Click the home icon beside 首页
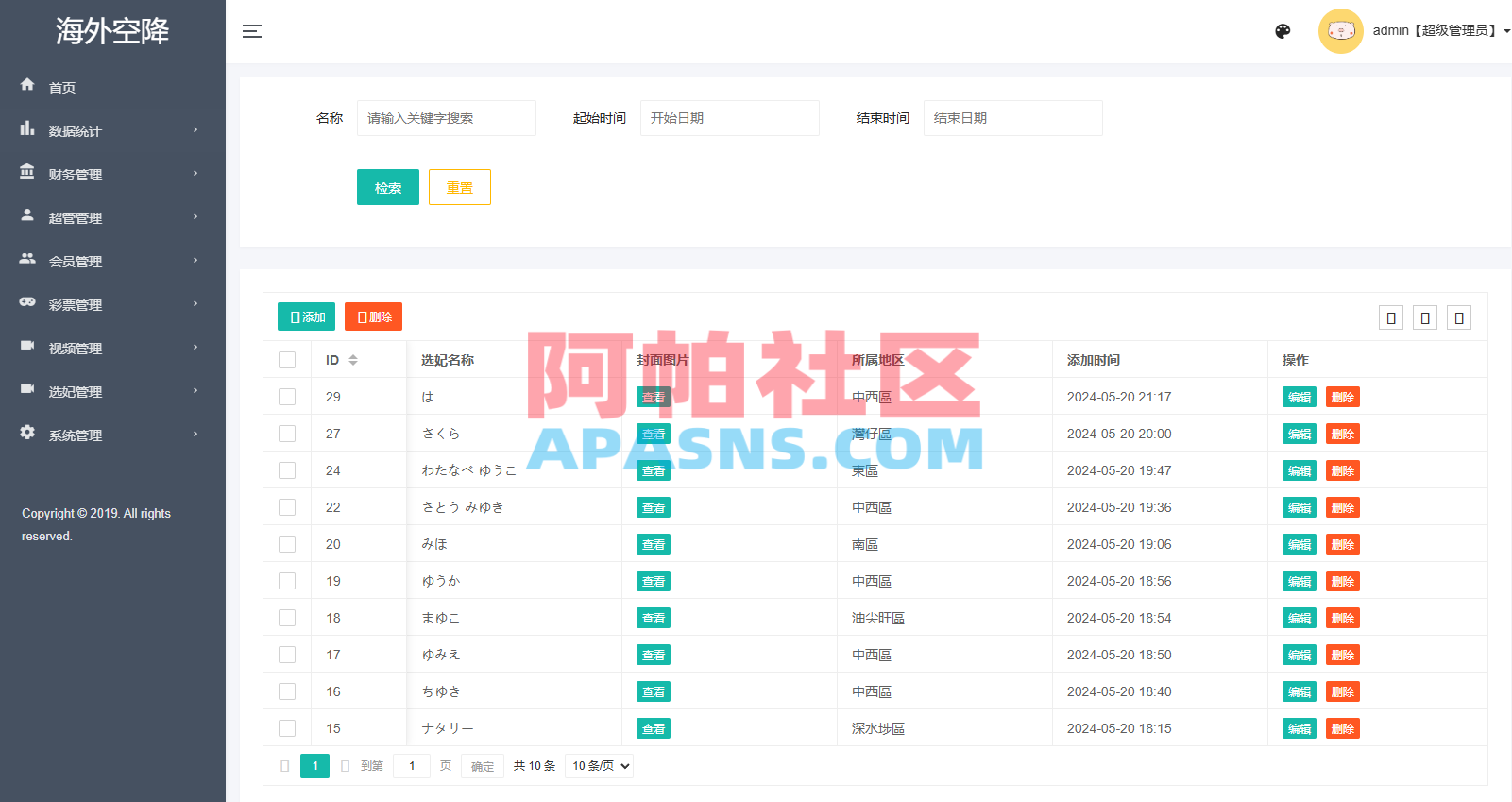This screenshot has width=1512, height=802. coord(27,84)
